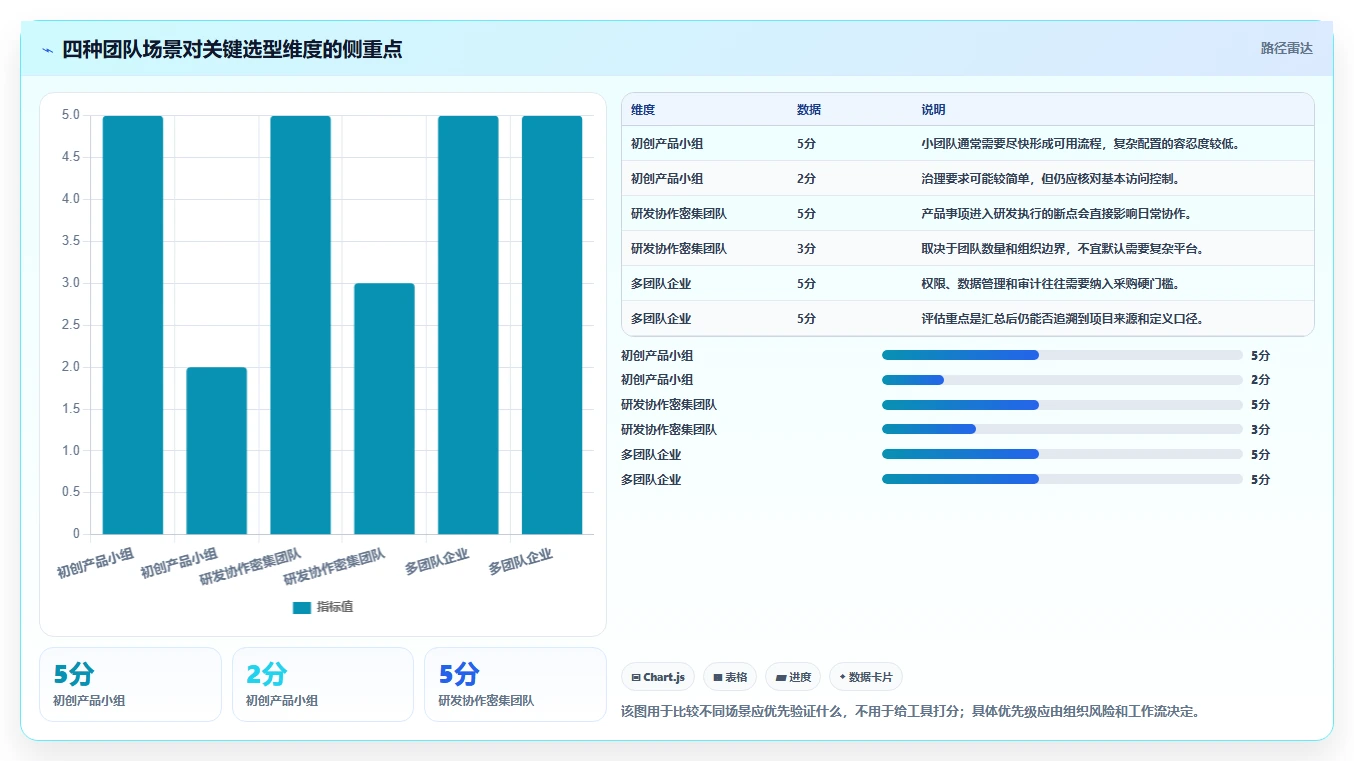Select the Chart.js tag chip

pos(658,677)
